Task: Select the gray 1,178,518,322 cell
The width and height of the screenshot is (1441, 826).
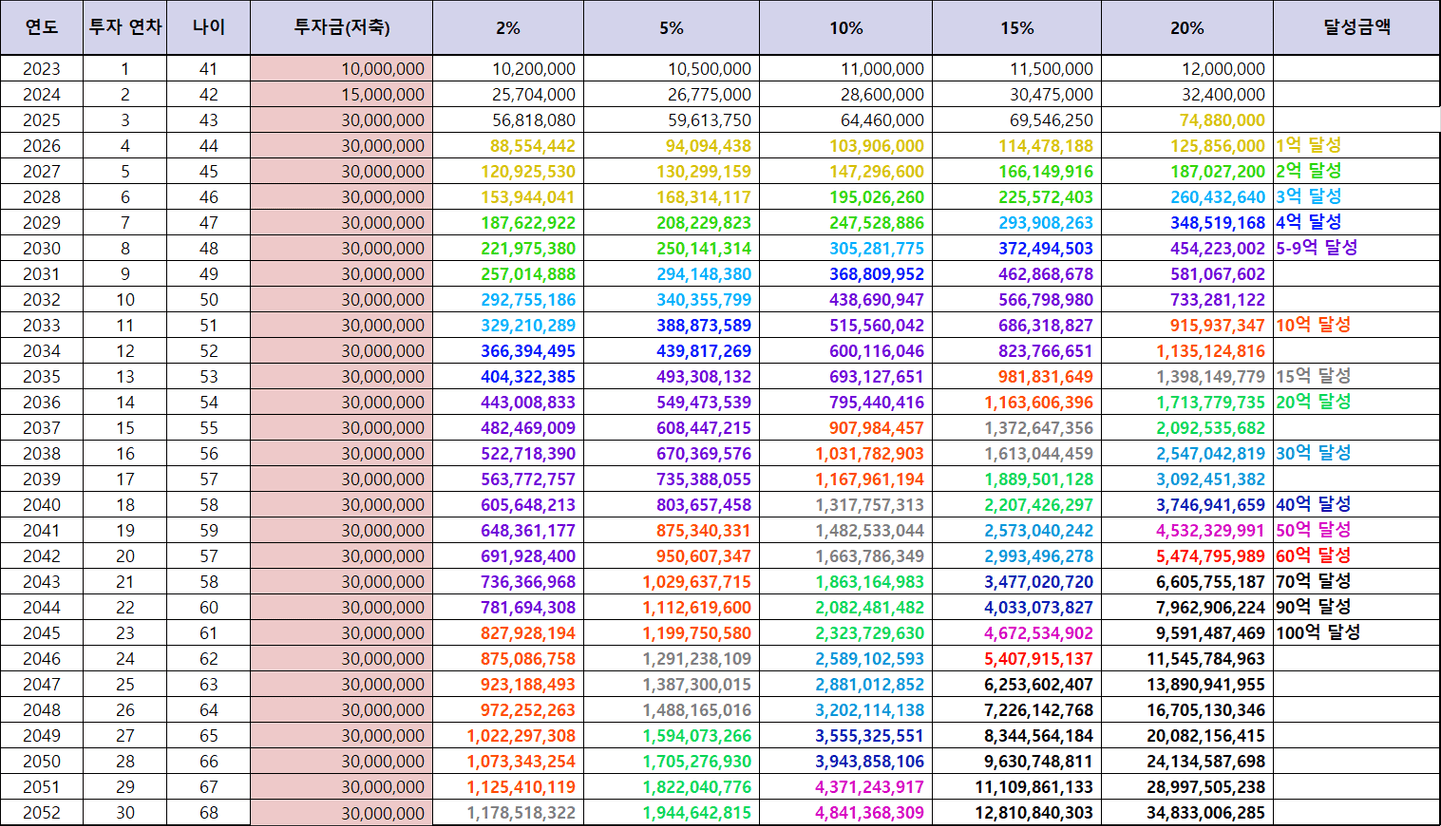Action: pos(508,813)
